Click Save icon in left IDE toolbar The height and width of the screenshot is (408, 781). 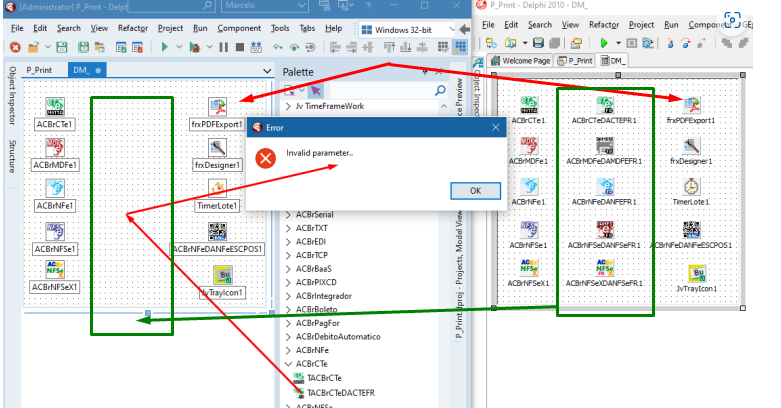pyautogui.click(x=62, y=47)
